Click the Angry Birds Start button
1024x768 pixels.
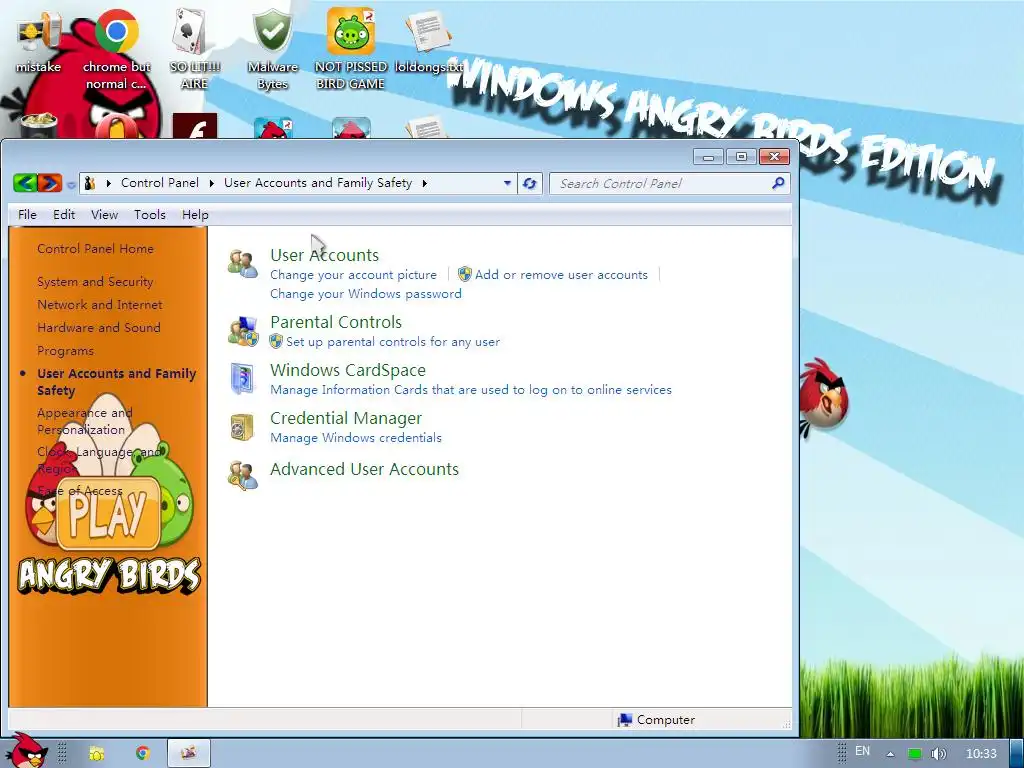click(x=25, y=751)
